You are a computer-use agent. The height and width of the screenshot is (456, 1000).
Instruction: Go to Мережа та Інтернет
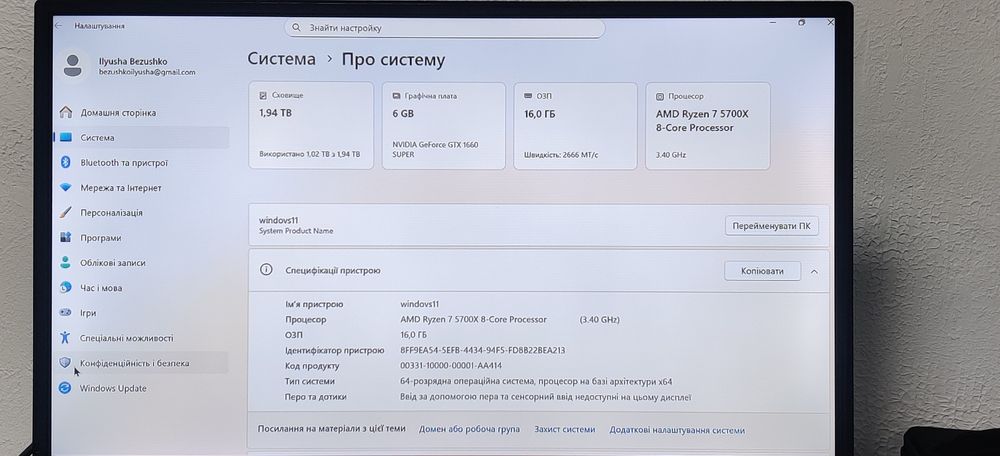click(x=121, y=188)
